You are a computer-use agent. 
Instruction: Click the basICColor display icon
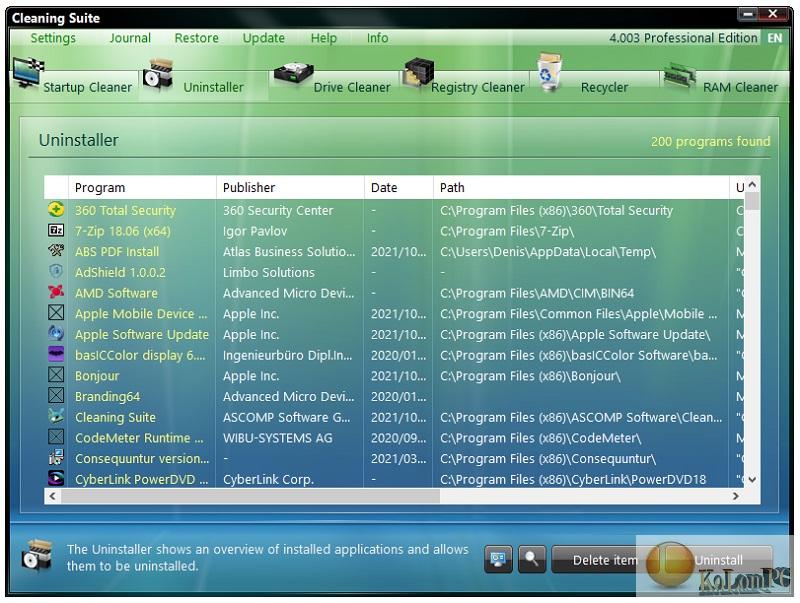(56, 354)
